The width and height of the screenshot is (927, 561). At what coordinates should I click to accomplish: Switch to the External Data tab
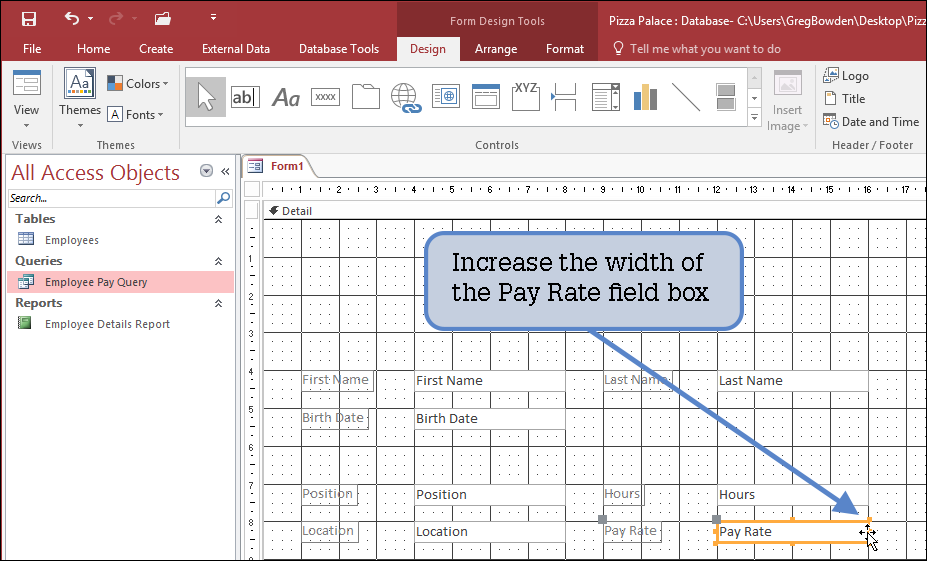(236, 49)
